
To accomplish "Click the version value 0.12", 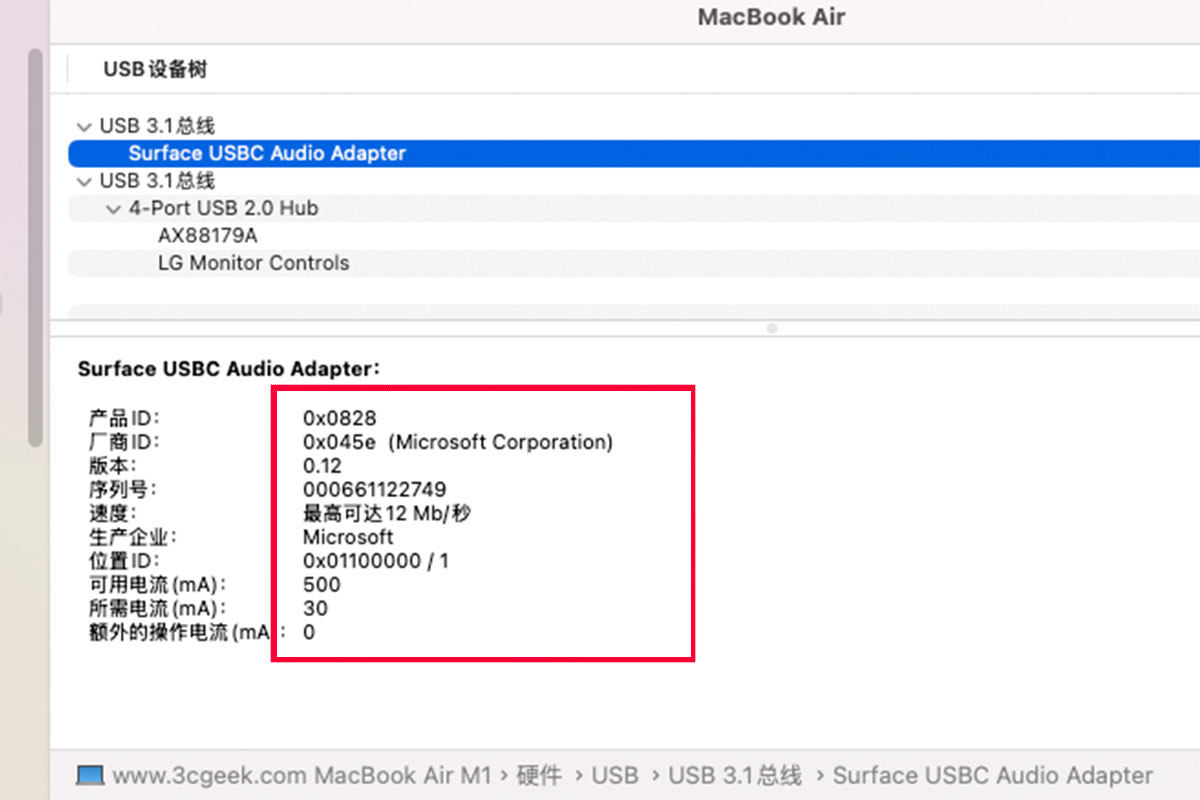I will pos(322,466).
